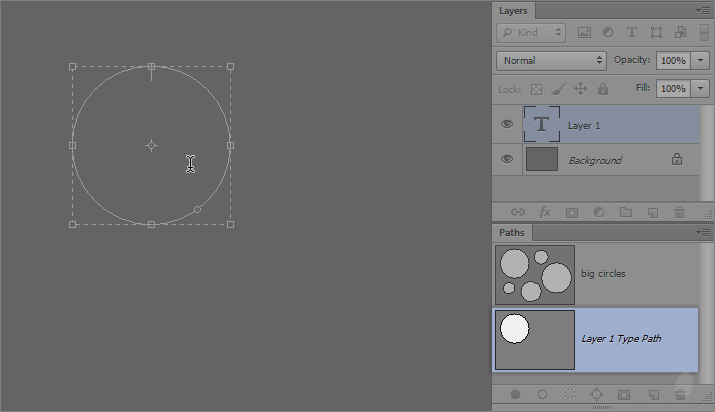Select the big circles path

602,274
